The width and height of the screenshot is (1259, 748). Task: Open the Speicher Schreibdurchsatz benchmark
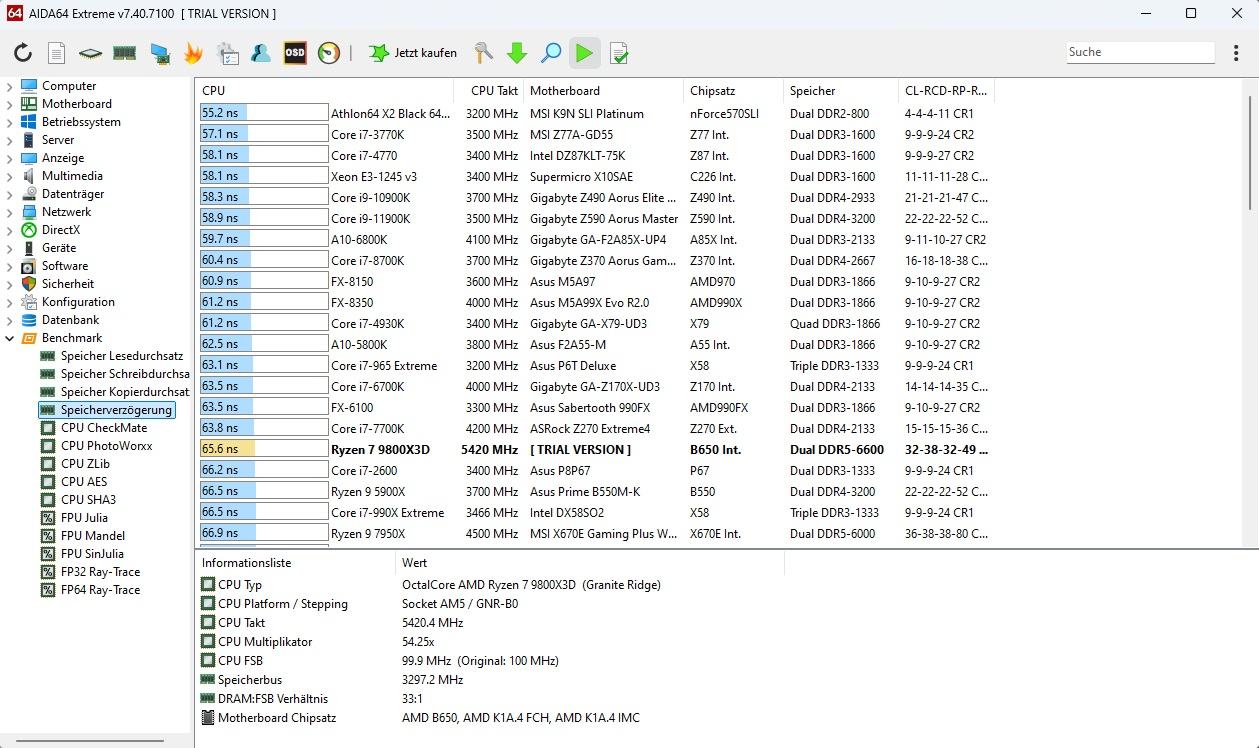(x=124, y=374)
